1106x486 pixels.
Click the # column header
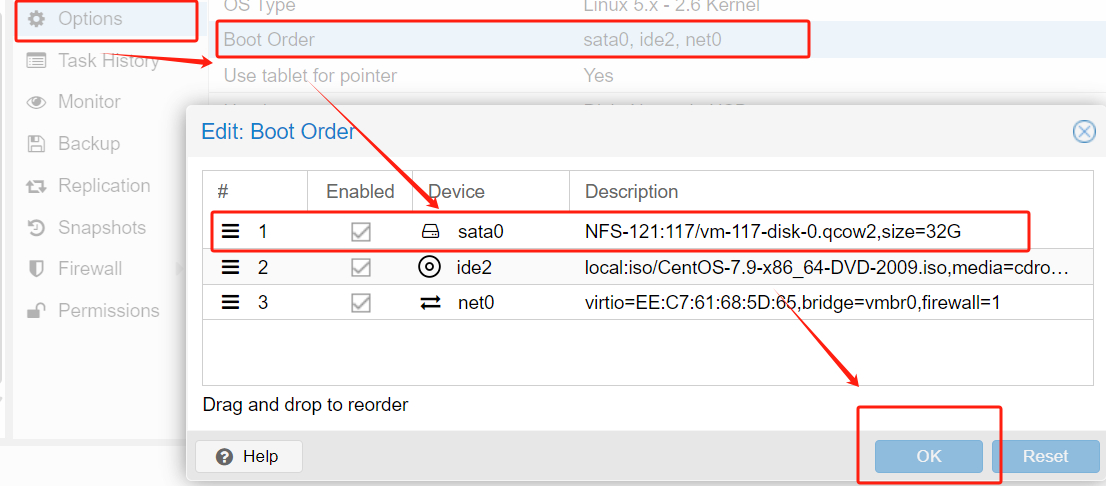pyautogui.click(x=255, y=191)
